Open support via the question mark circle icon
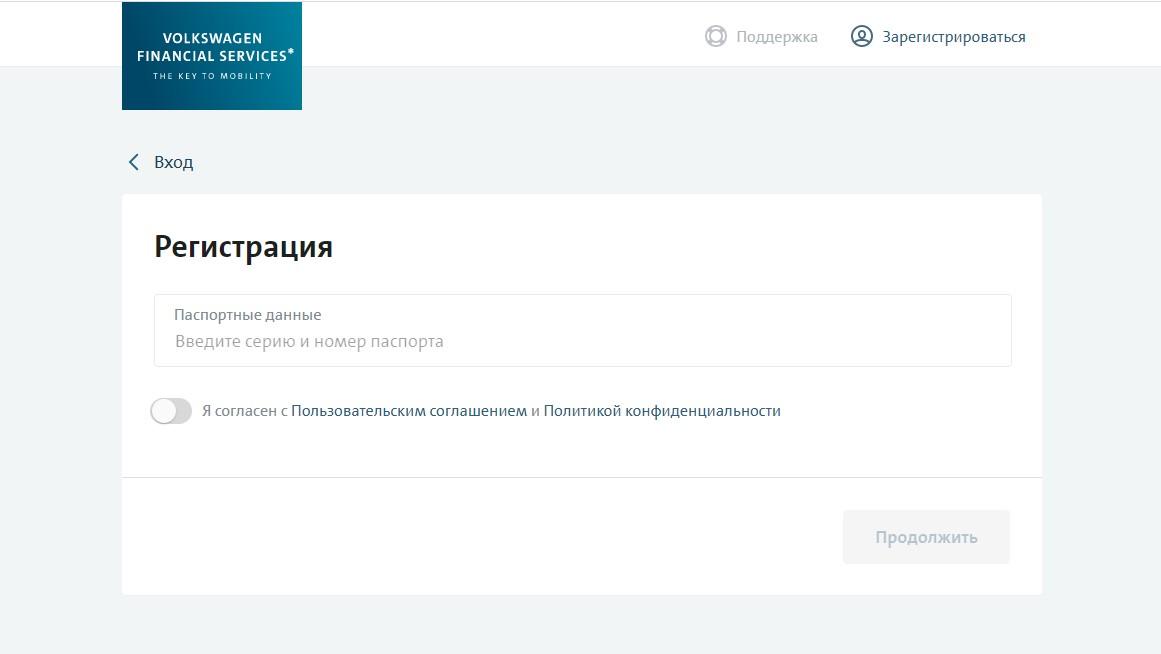 click(x=716, y=36)
